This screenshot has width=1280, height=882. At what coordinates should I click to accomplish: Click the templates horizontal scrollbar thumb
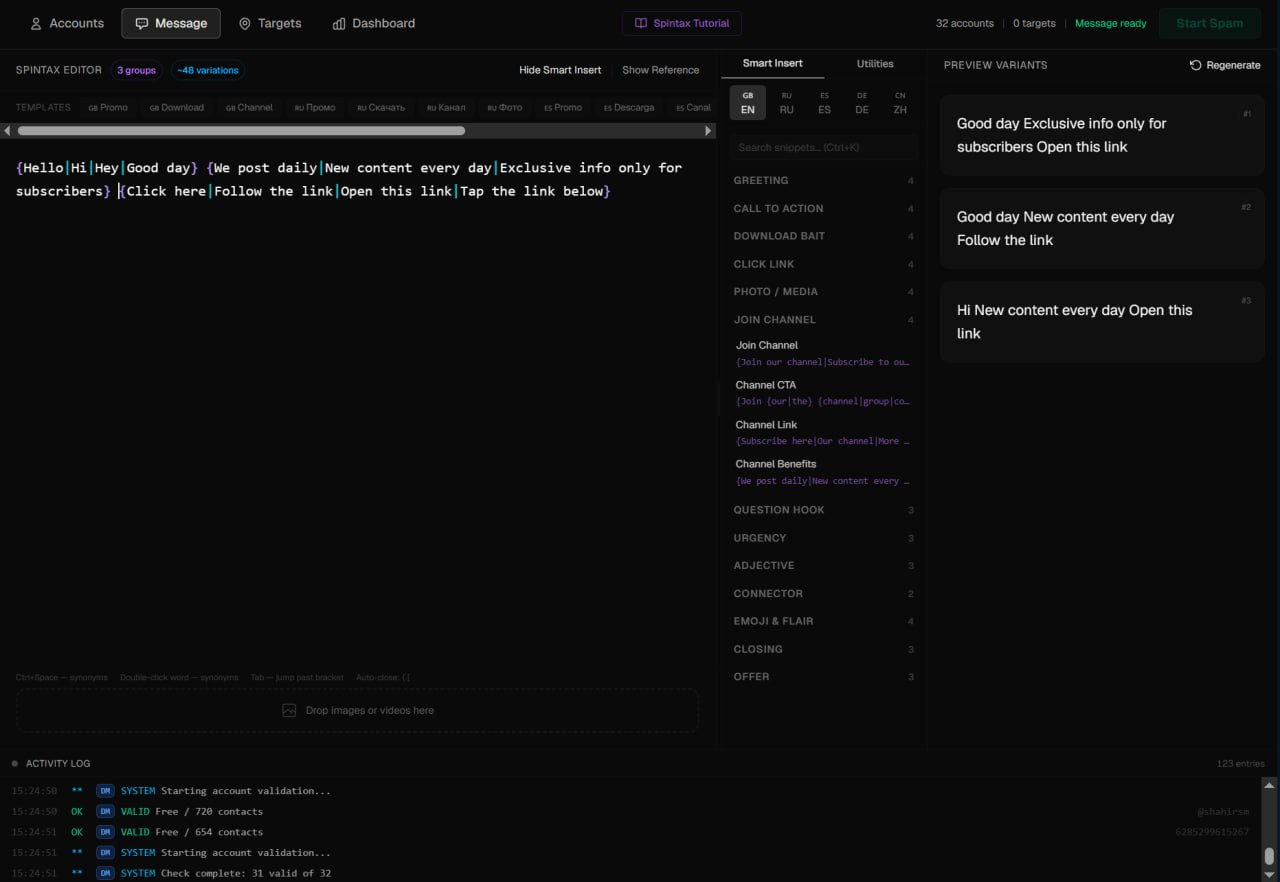point(241,130)
